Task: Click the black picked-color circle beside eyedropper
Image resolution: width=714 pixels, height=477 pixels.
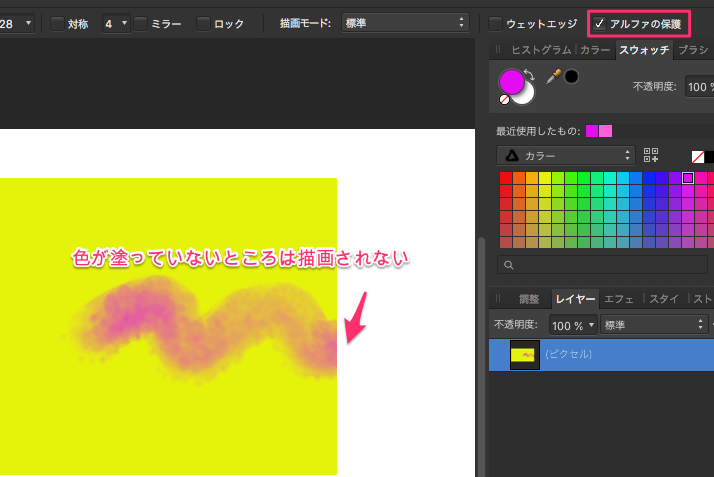Action: [572, 76]
